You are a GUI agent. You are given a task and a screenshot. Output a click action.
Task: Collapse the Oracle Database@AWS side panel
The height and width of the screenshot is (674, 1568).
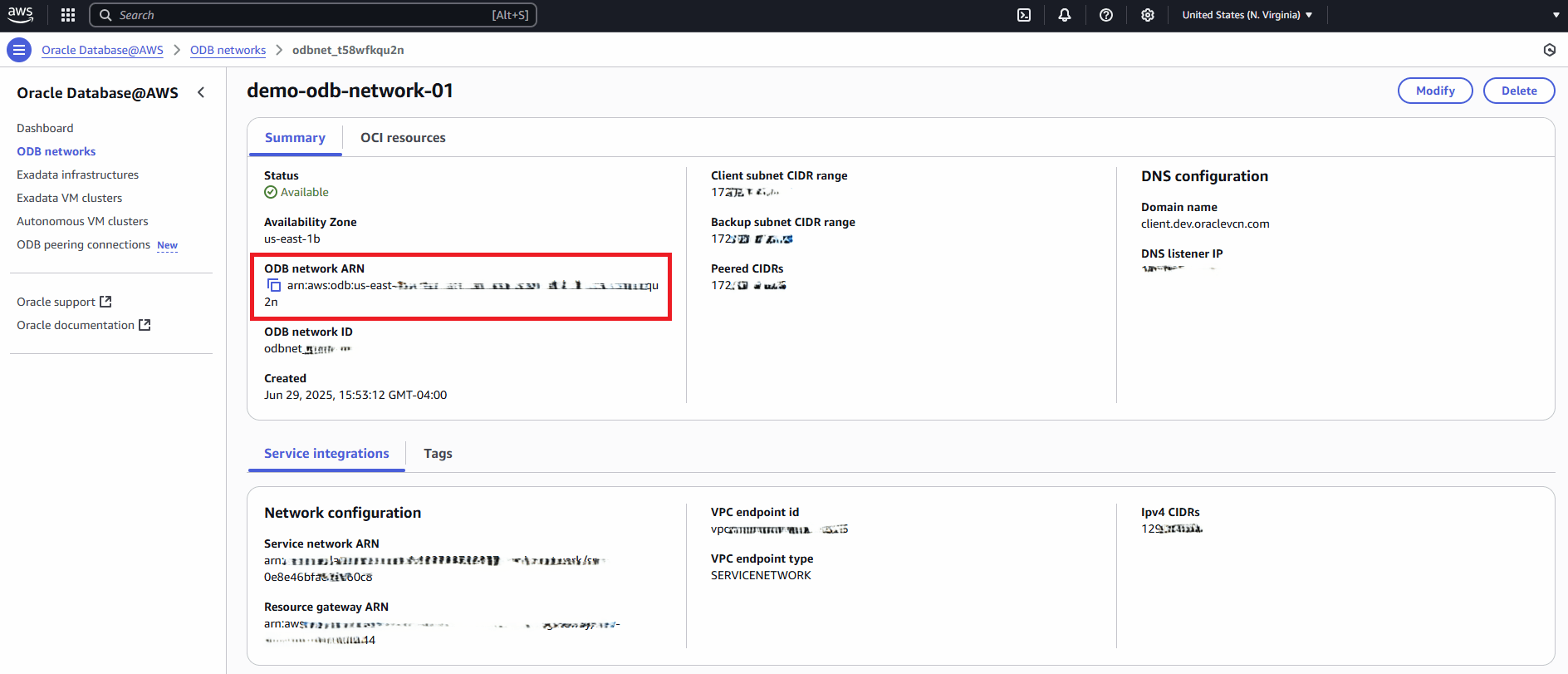(201, 92)
